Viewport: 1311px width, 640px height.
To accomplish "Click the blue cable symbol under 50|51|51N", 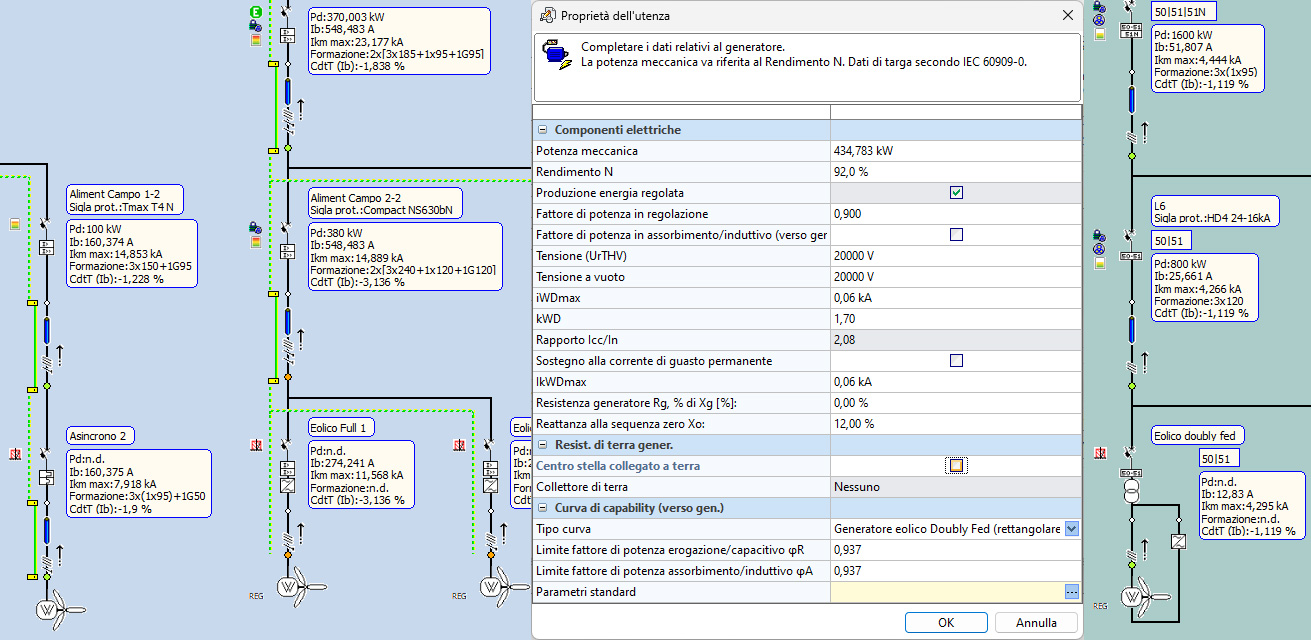I will pyautogui.click(x=1131, y=102).
